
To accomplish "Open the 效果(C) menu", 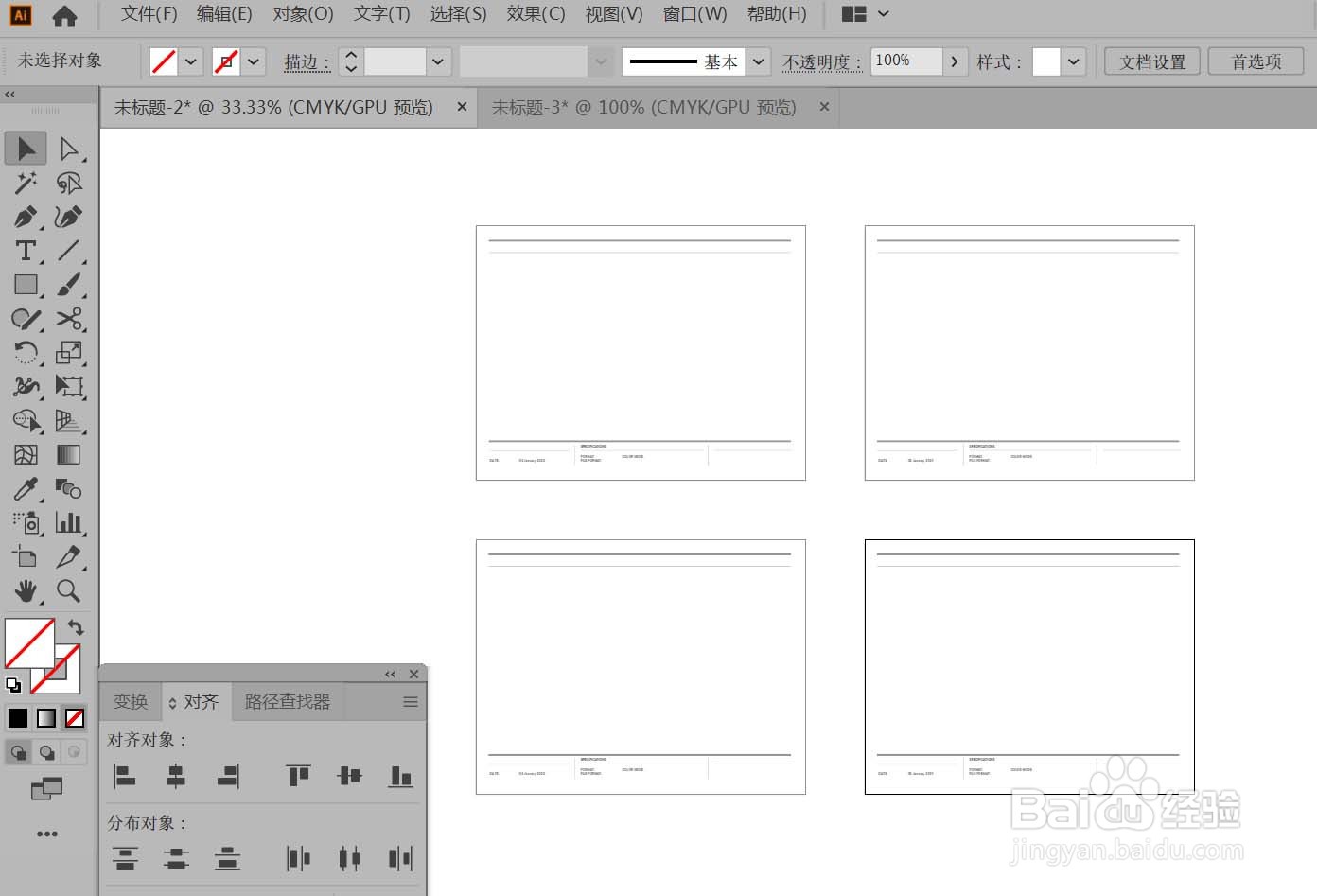I will tap(536, 14).
